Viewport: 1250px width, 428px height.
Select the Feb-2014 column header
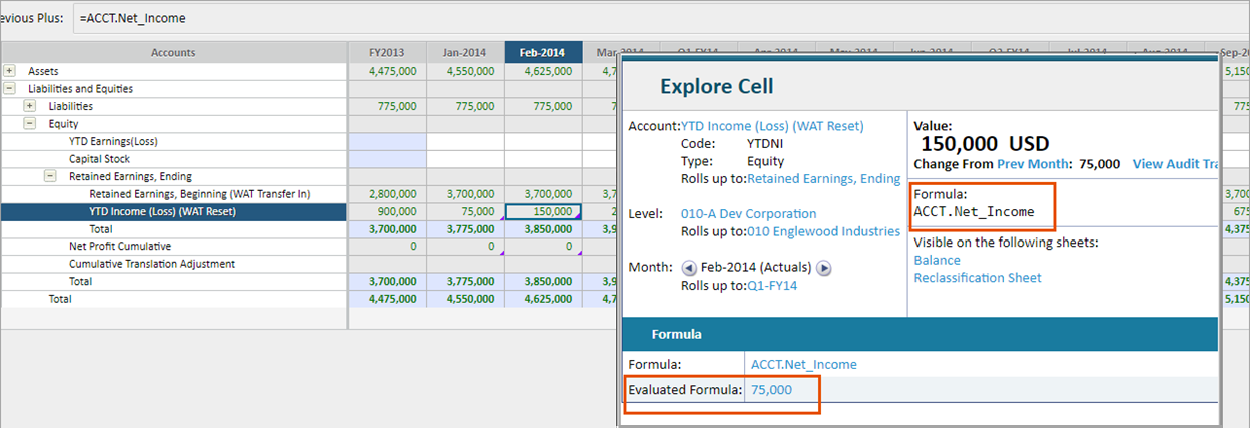coord(544,52)
